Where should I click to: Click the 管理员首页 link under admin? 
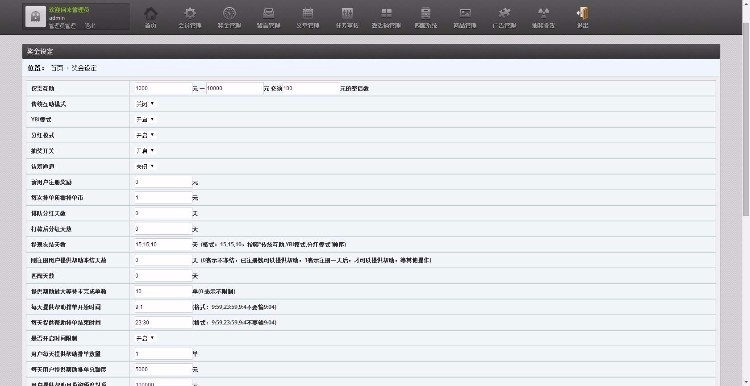(x=62, y=26)
